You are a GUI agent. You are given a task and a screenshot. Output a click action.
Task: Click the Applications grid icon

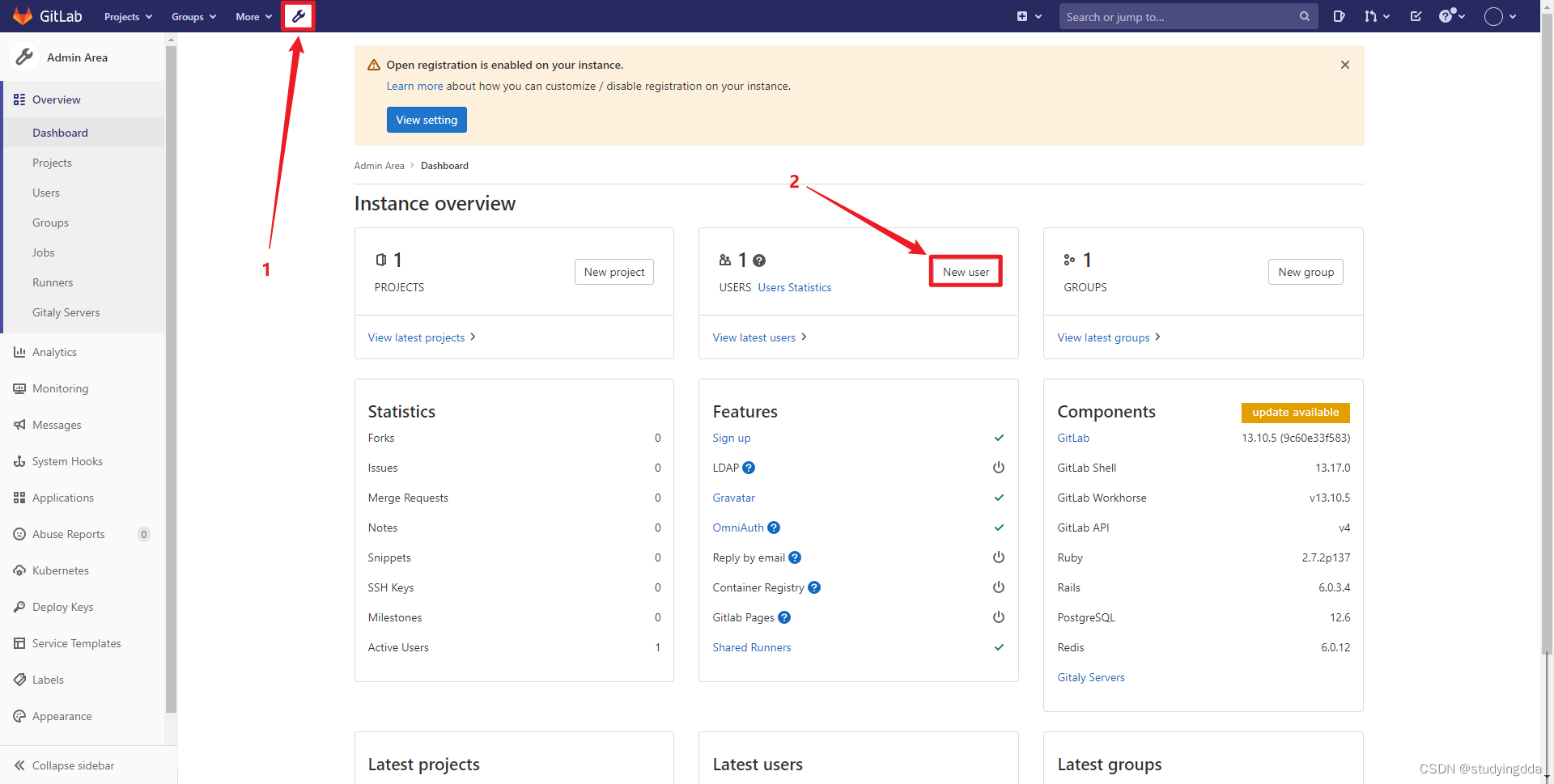(x=19, y=498)
